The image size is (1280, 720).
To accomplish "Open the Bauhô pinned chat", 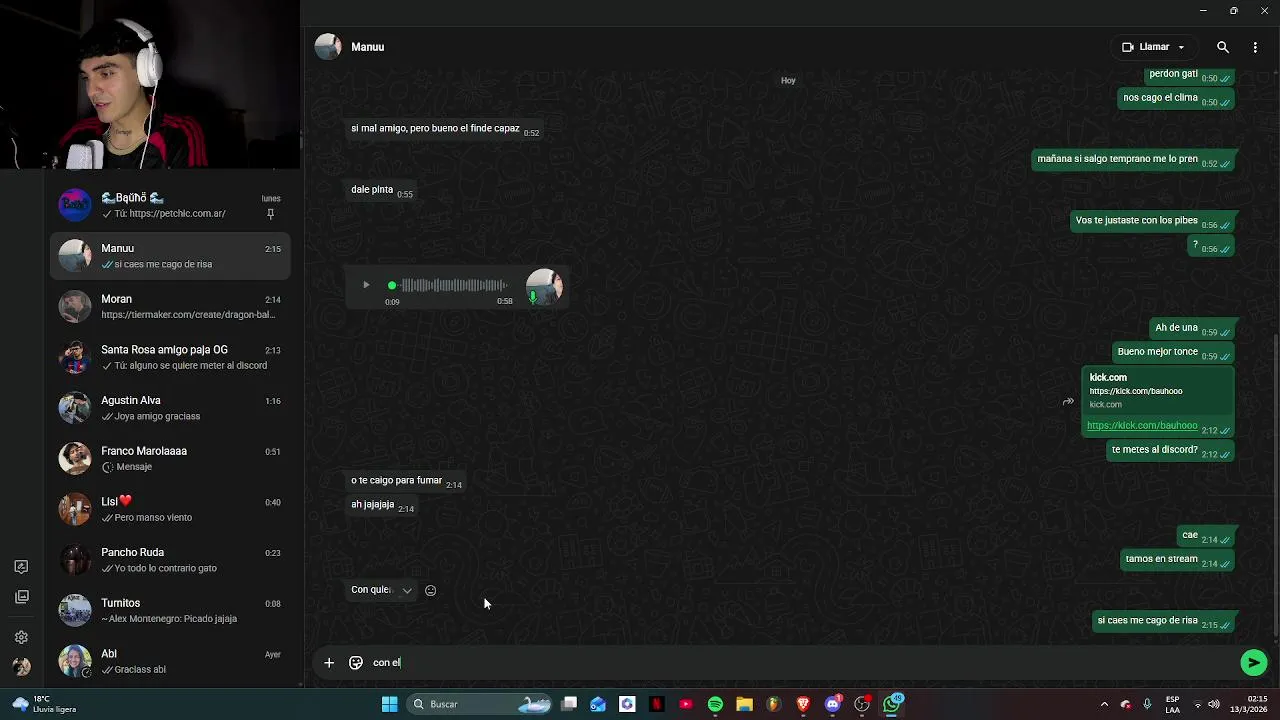I will tap(170, 205).
